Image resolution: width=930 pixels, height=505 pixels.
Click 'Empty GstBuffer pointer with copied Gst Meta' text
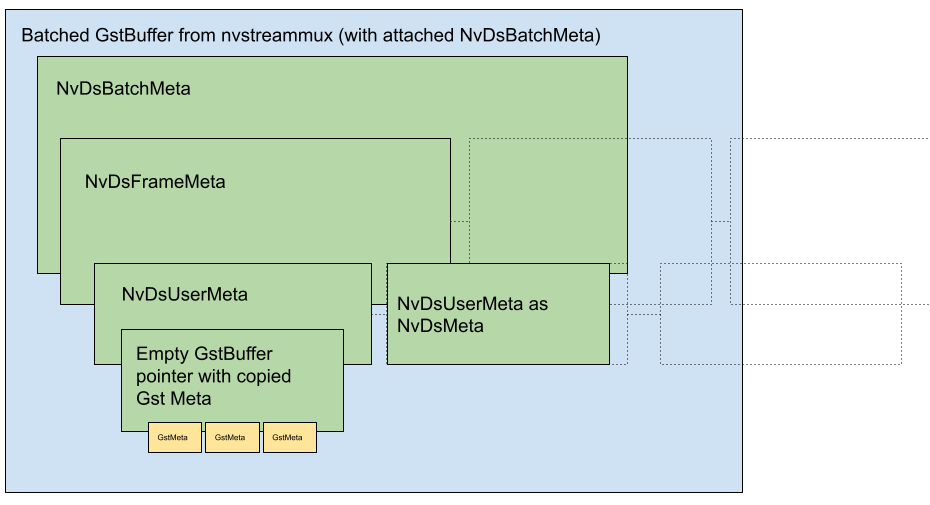pos(213,377)
